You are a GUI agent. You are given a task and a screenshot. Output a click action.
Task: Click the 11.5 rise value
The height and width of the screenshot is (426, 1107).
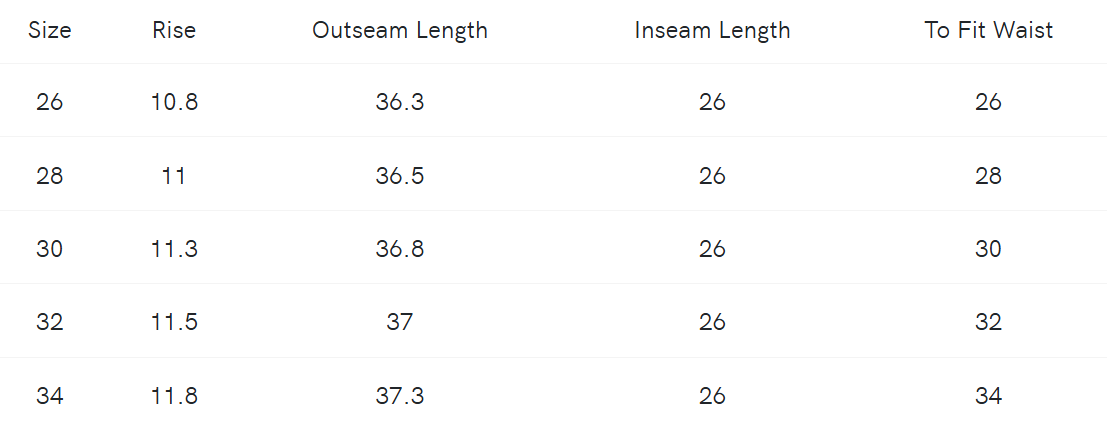point(174,322)
